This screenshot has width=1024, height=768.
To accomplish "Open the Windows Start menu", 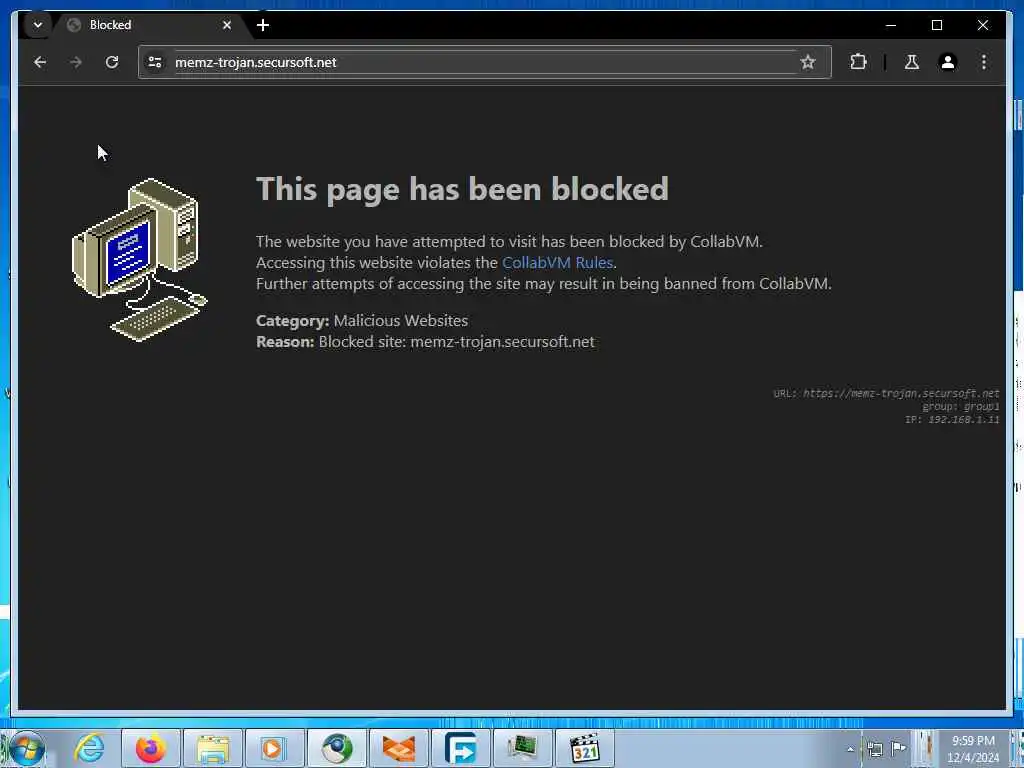I will tap(27, 748).
